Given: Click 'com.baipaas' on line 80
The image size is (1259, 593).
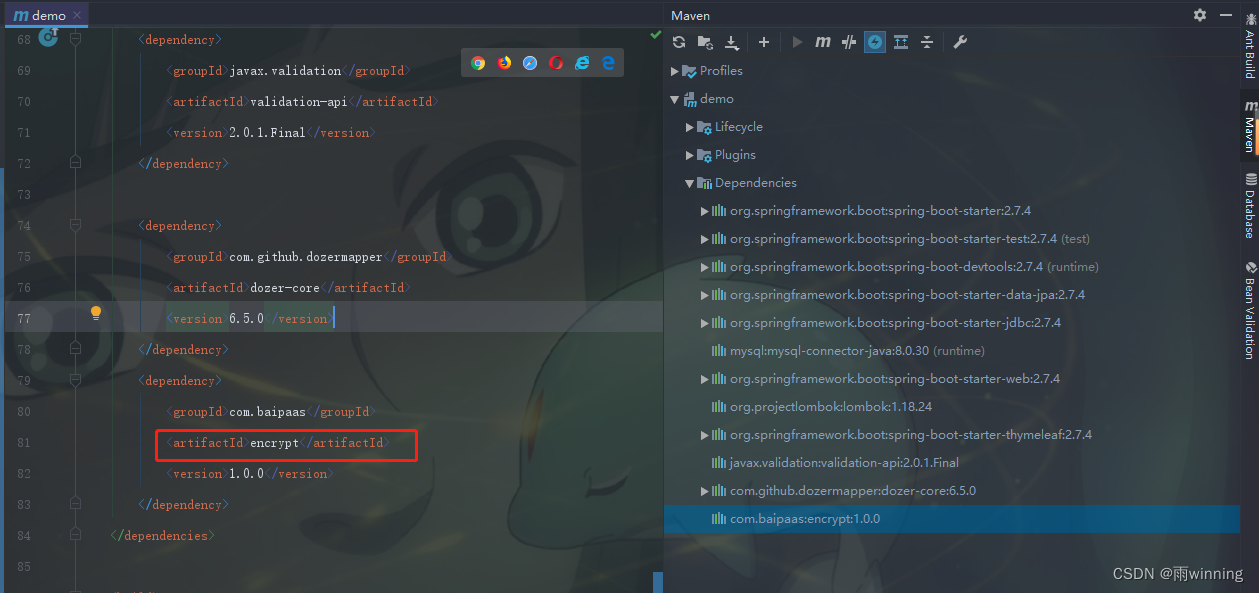Looking at the screenshot, I should click(x=267, y=412).
